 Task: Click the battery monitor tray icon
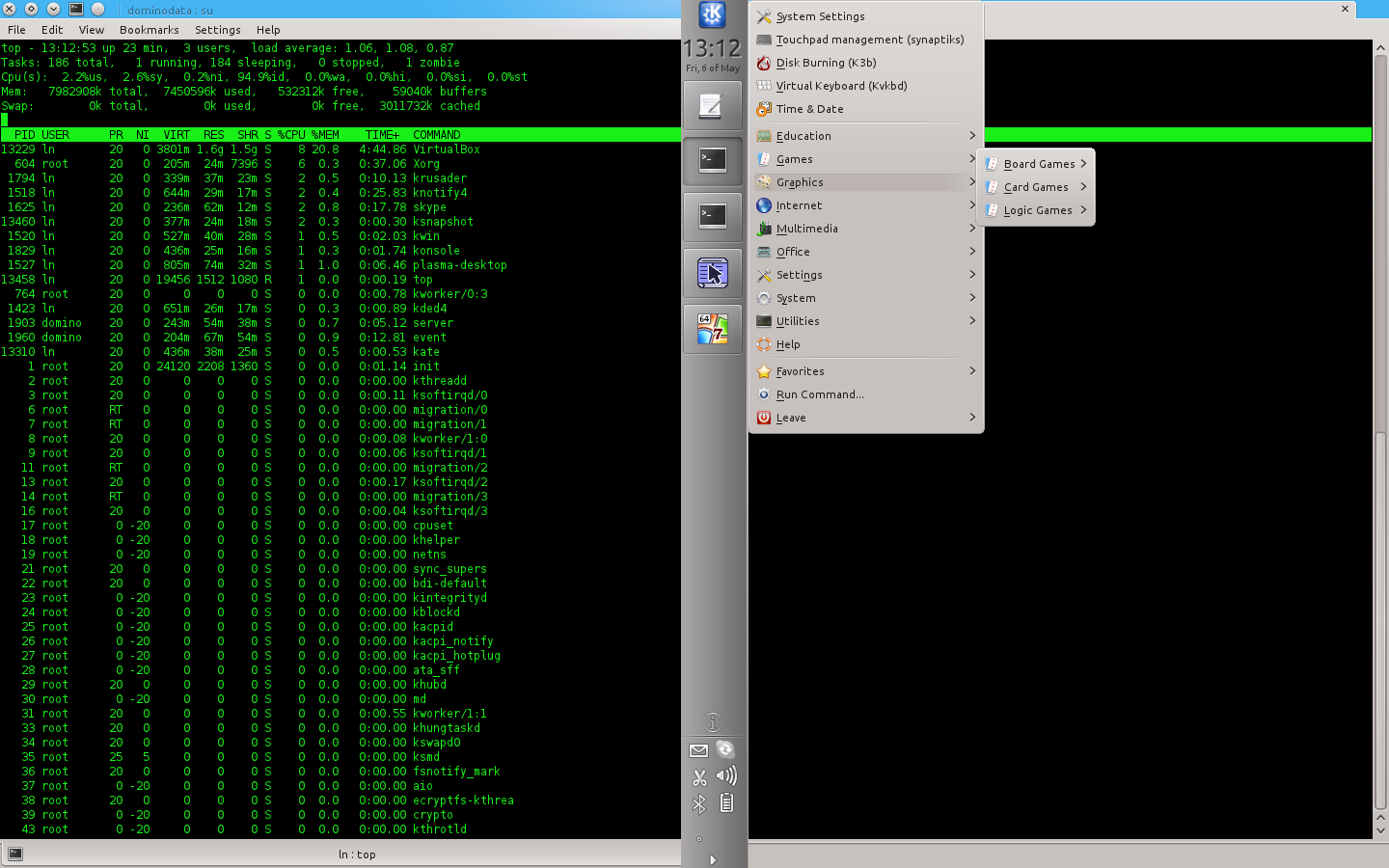click(x=726, y=803)
